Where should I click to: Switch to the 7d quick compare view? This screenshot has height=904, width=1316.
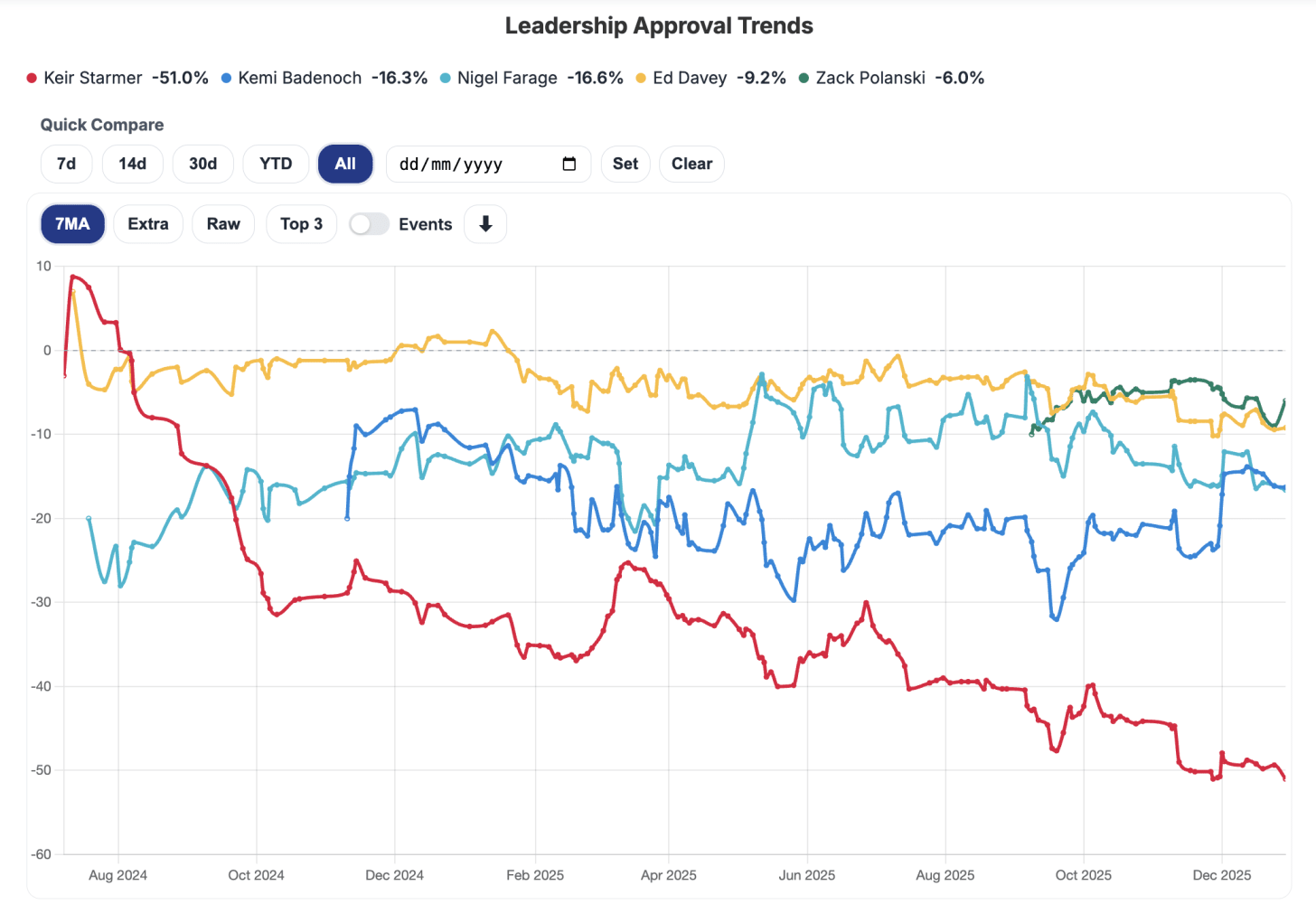[66, 164]
